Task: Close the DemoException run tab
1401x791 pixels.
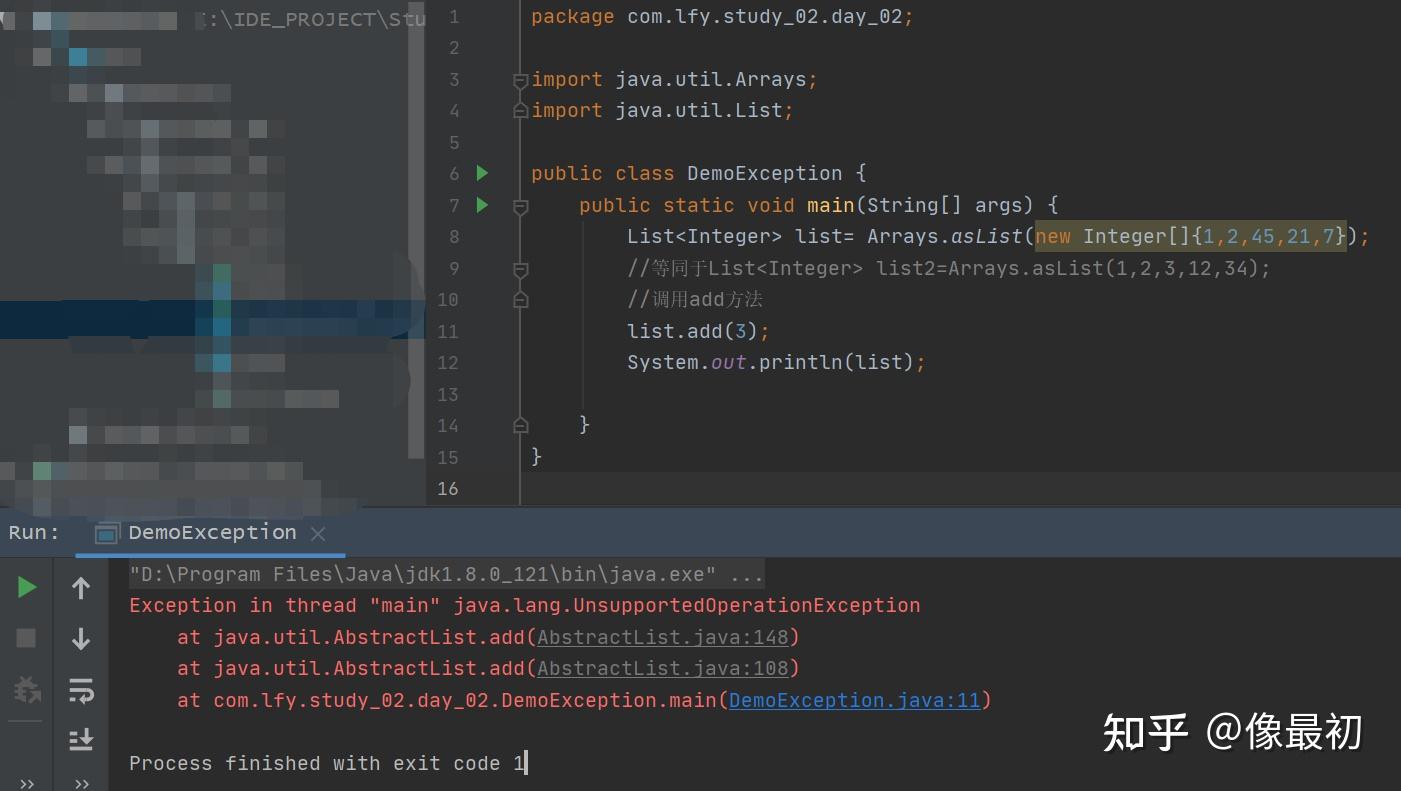Action: click(317, 533)
